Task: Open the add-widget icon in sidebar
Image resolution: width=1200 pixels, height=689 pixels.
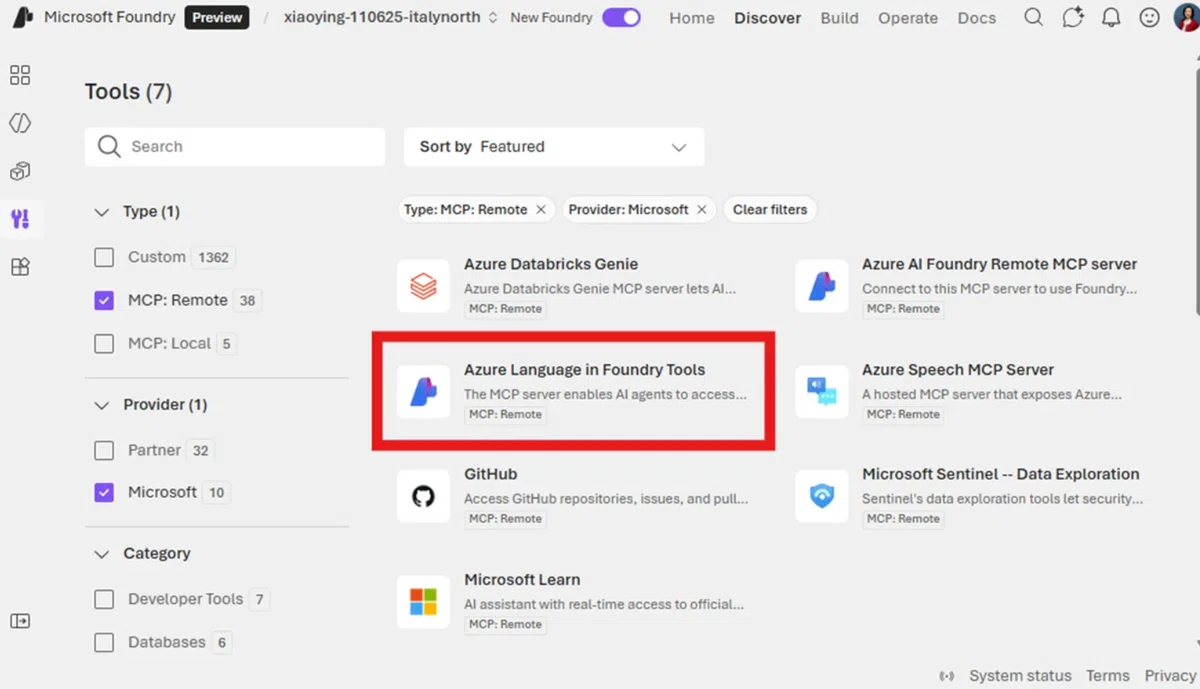Action: 20,267
